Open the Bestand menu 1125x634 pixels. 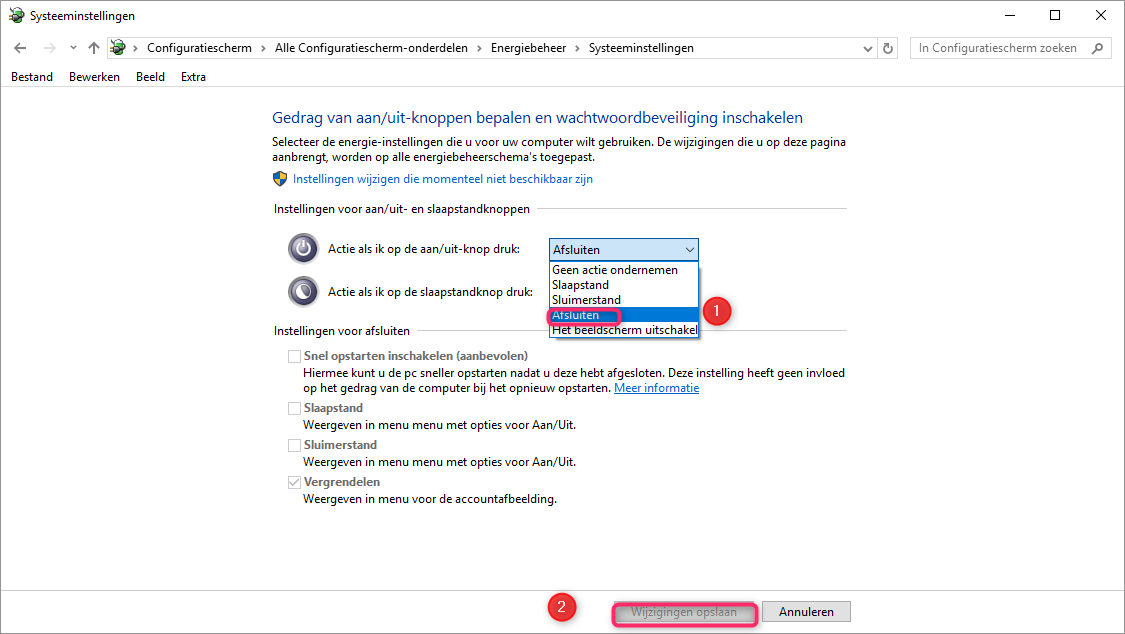[x=32, y=77]
